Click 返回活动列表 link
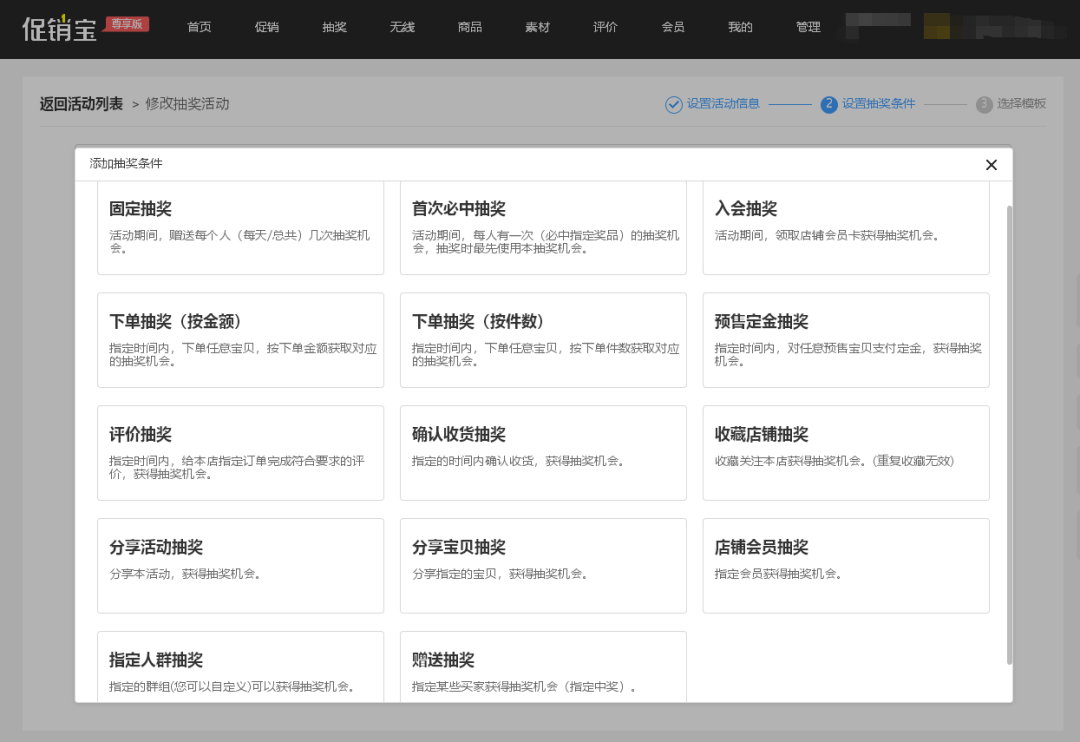The height and width of the screenshot is (742, 1080). click(x=81, y=104)
